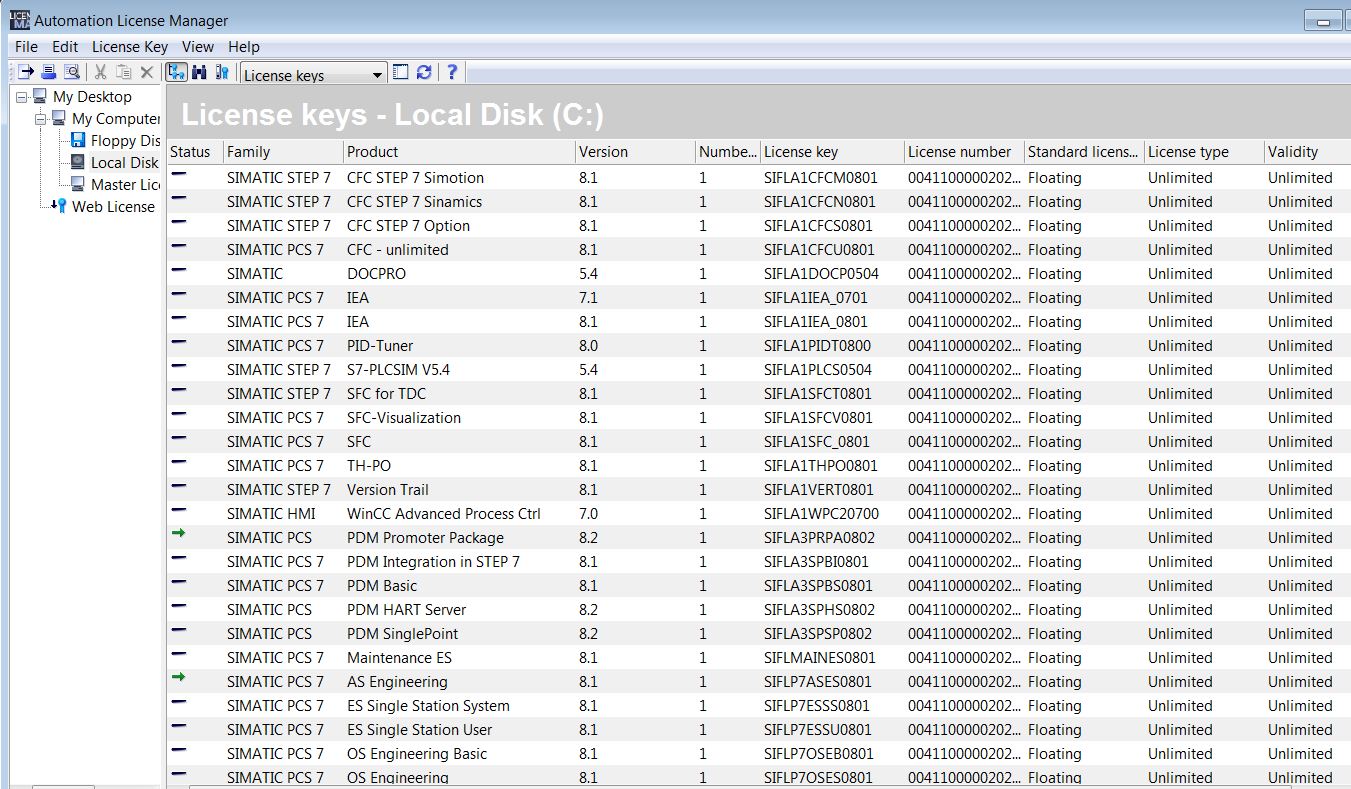This screenshot has height=789, width=1351.
Task: Click the binoculars Find icon
Action: [x=199, y=72]
